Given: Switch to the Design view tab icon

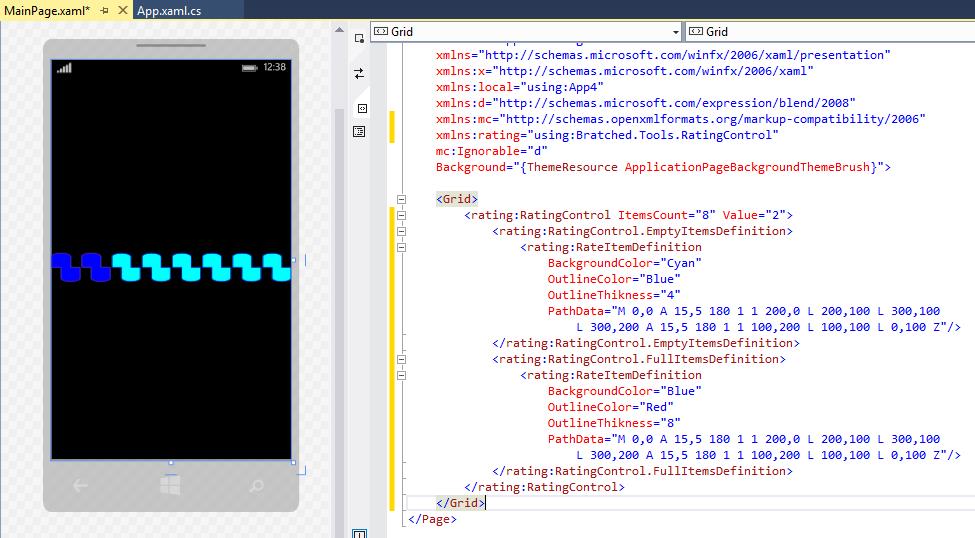Looking at the screenshot, I should click(359, 39).
